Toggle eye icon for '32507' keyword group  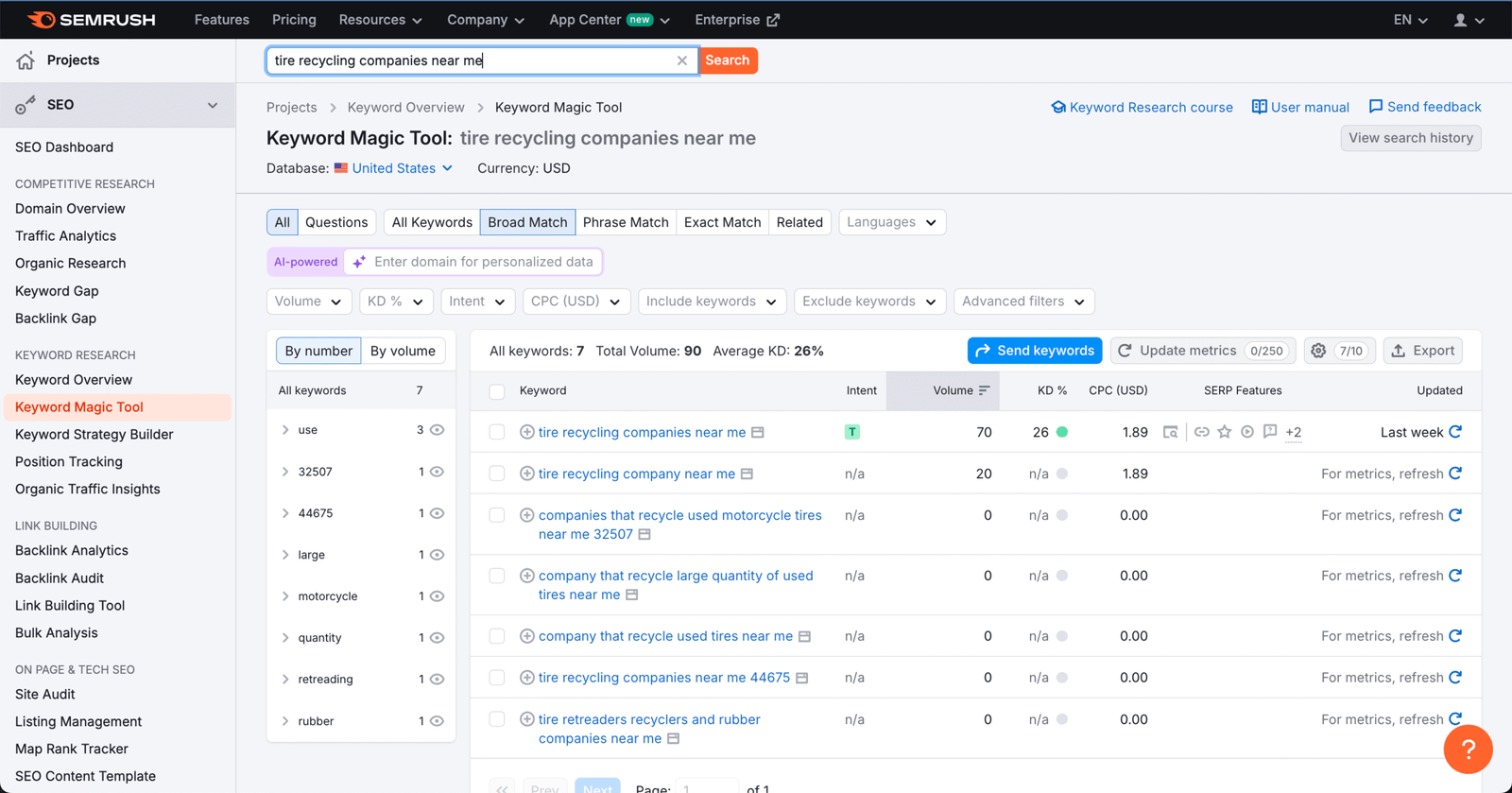(438, 472)
